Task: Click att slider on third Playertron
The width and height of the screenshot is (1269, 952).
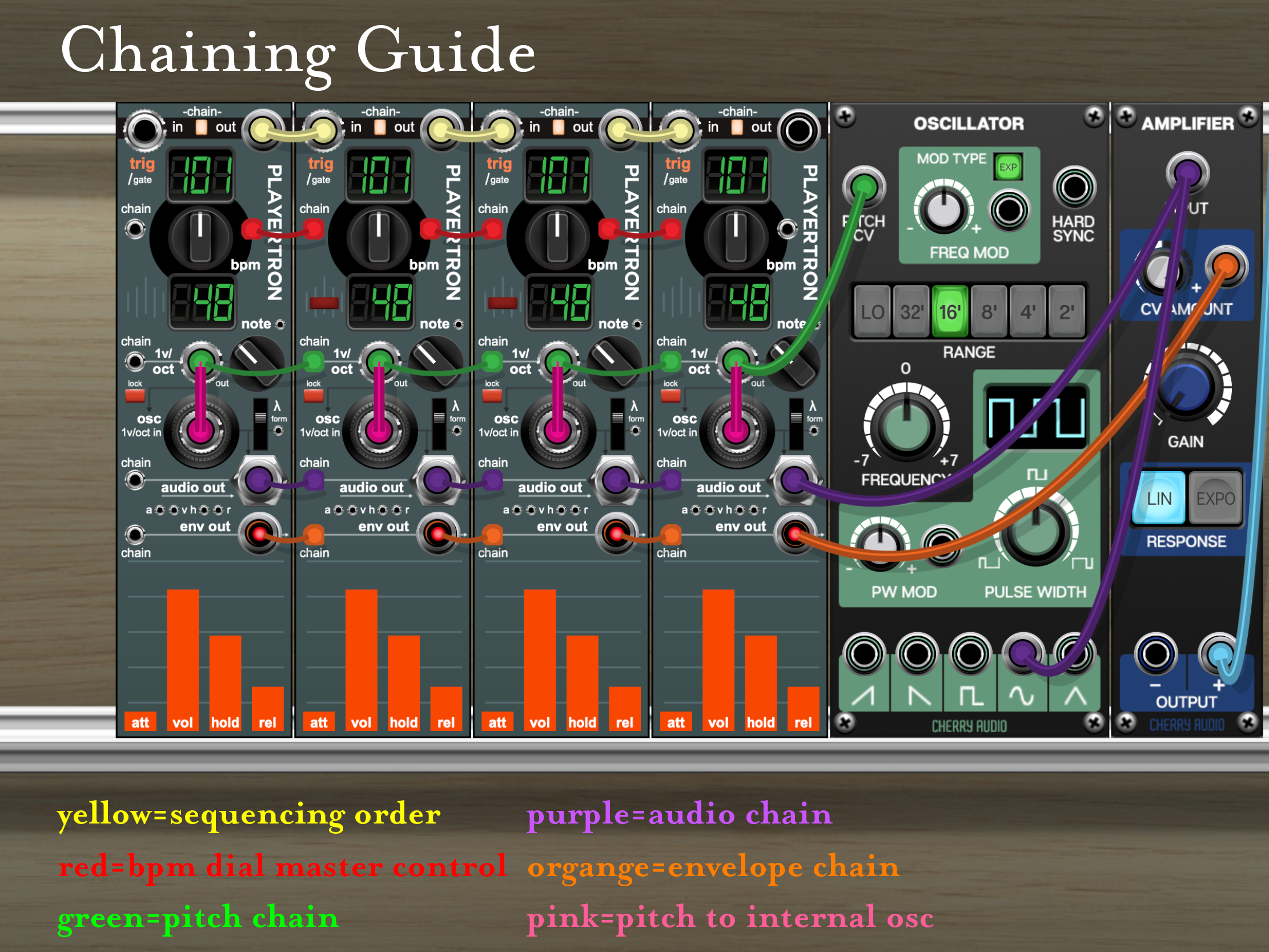Action: [497, 721]
